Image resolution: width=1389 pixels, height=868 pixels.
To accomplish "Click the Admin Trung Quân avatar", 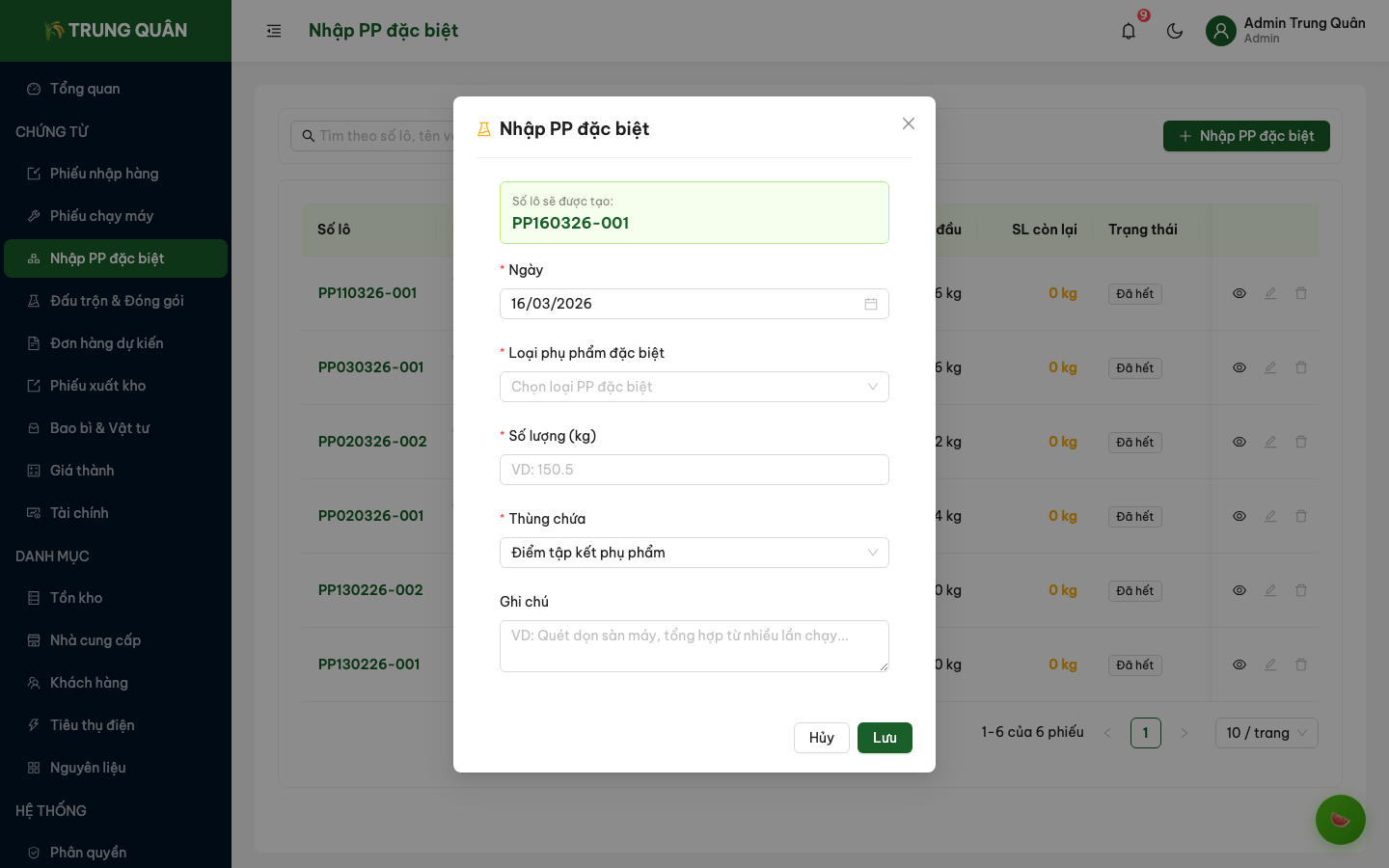I will (1221, 31).
